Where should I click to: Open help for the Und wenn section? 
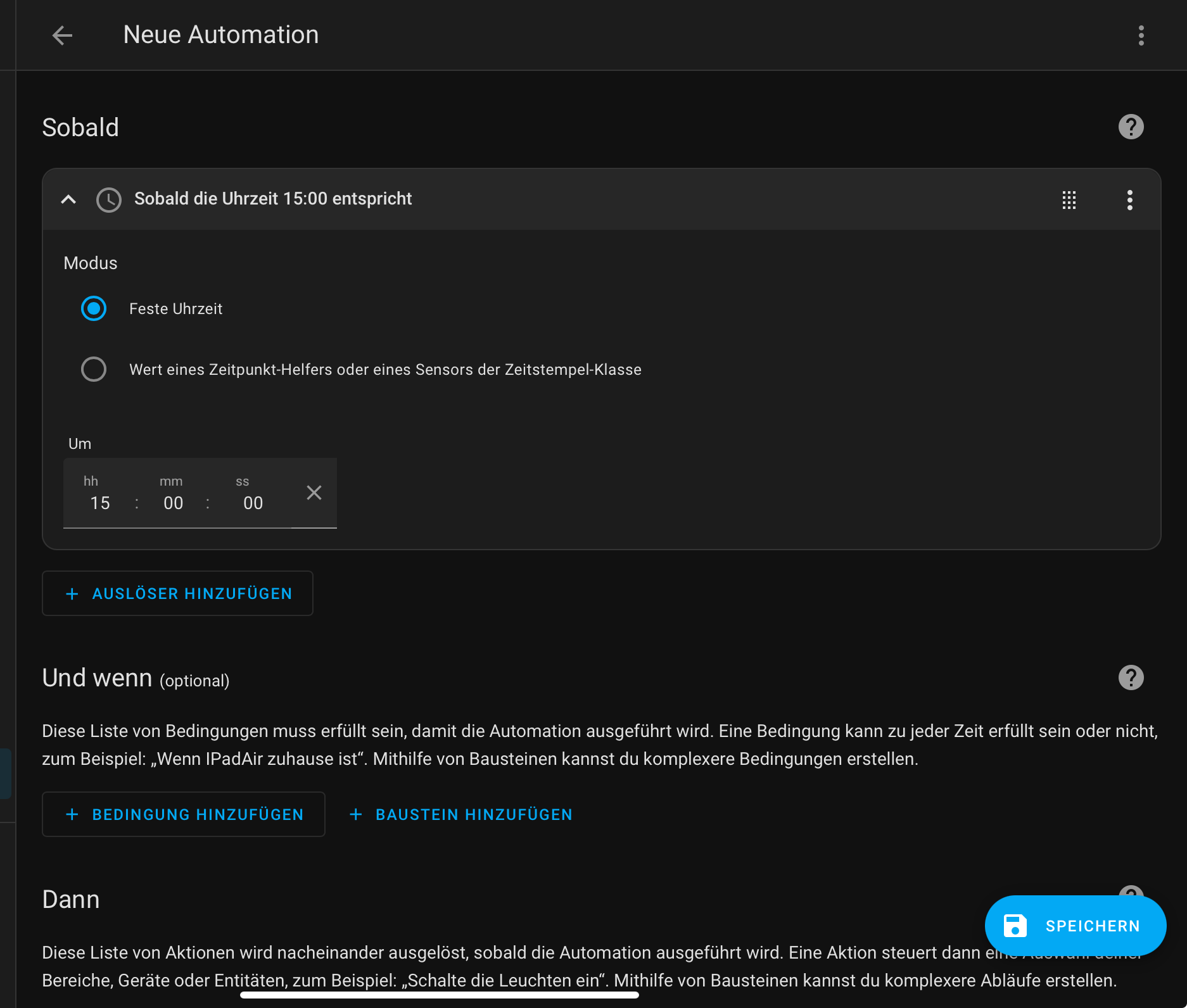pos(1131,677)
